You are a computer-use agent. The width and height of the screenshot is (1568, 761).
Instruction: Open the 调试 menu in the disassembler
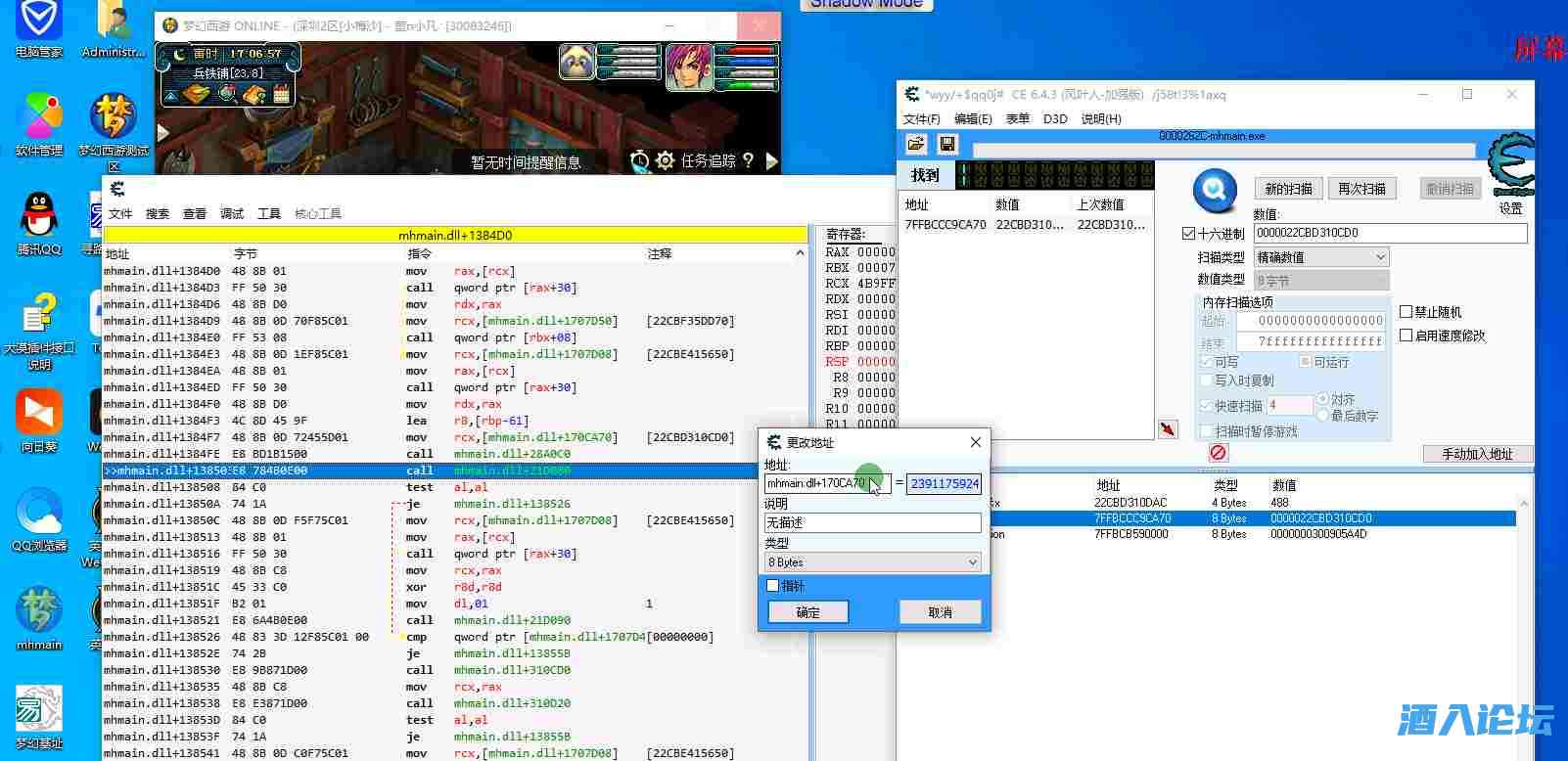point(232,214)
